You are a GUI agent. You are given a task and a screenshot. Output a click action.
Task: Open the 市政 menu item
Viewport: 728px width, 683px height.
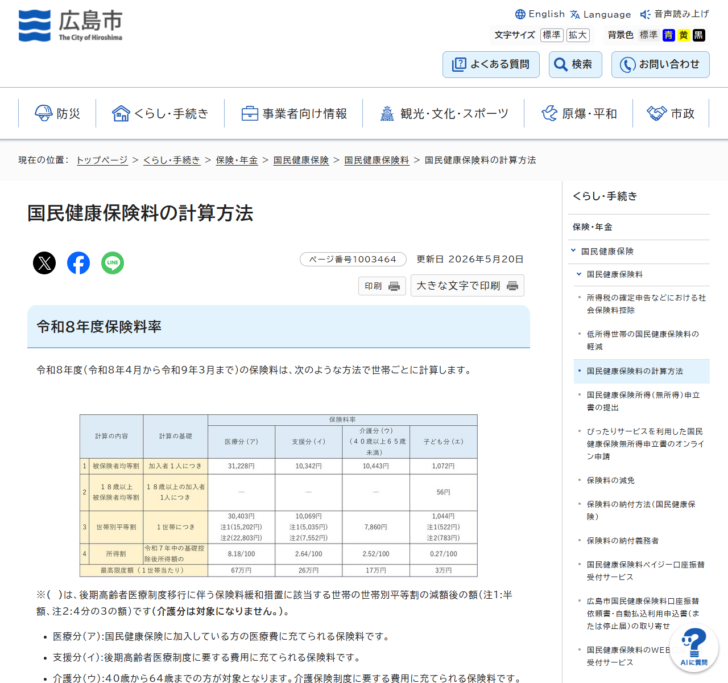[x=671, y=113]
